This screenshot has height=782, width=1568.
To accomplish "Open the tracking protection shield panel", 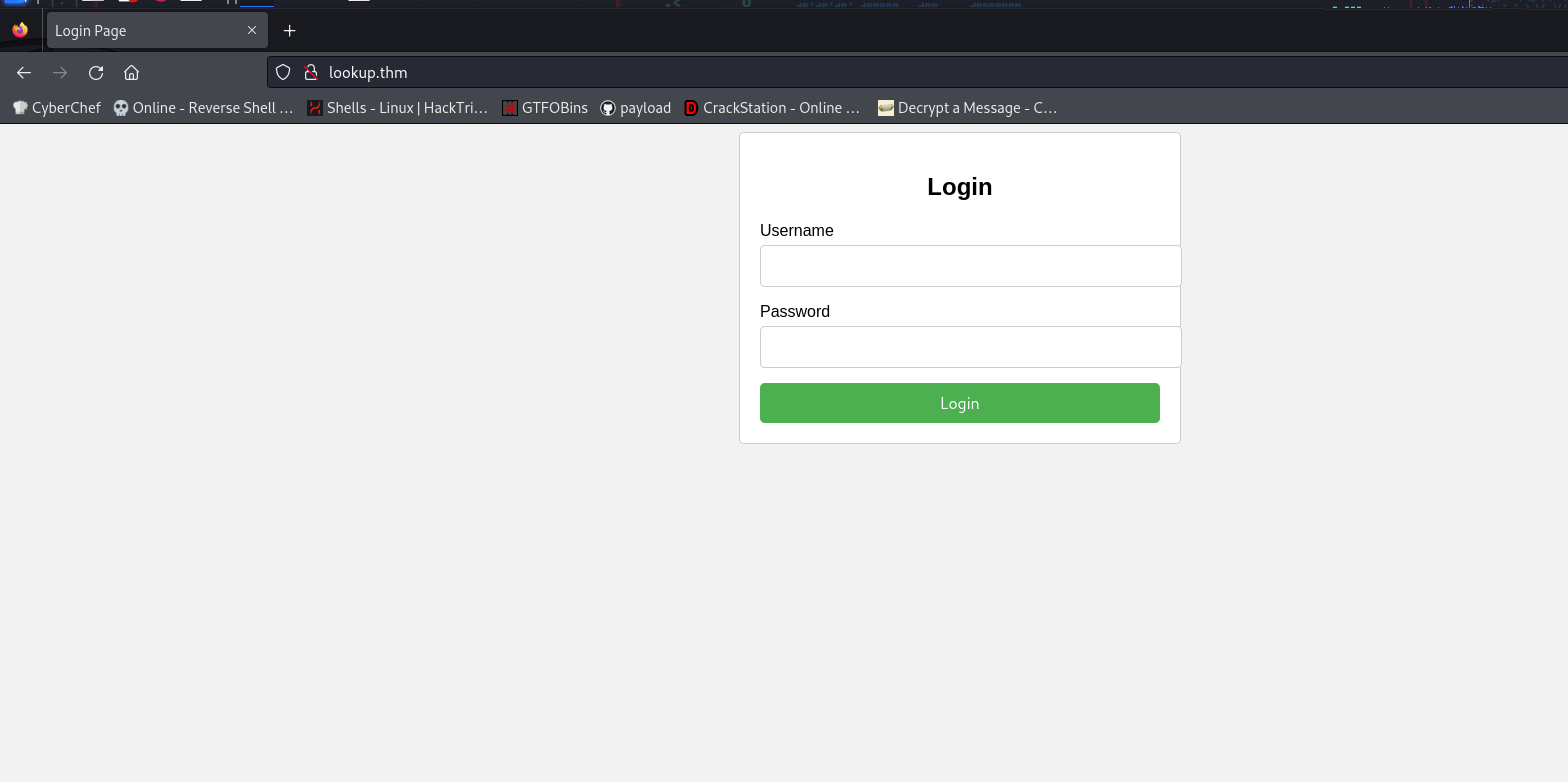I will pos(283,72).
